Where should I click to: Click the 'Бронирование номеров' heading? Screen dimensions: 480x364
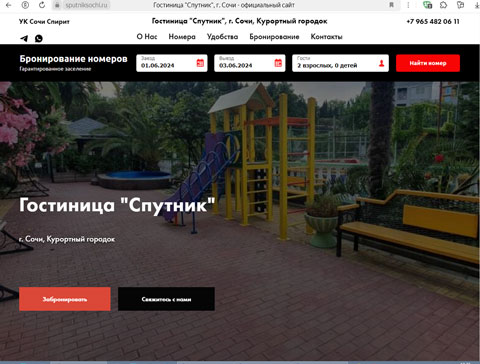(x=73, y=59)
